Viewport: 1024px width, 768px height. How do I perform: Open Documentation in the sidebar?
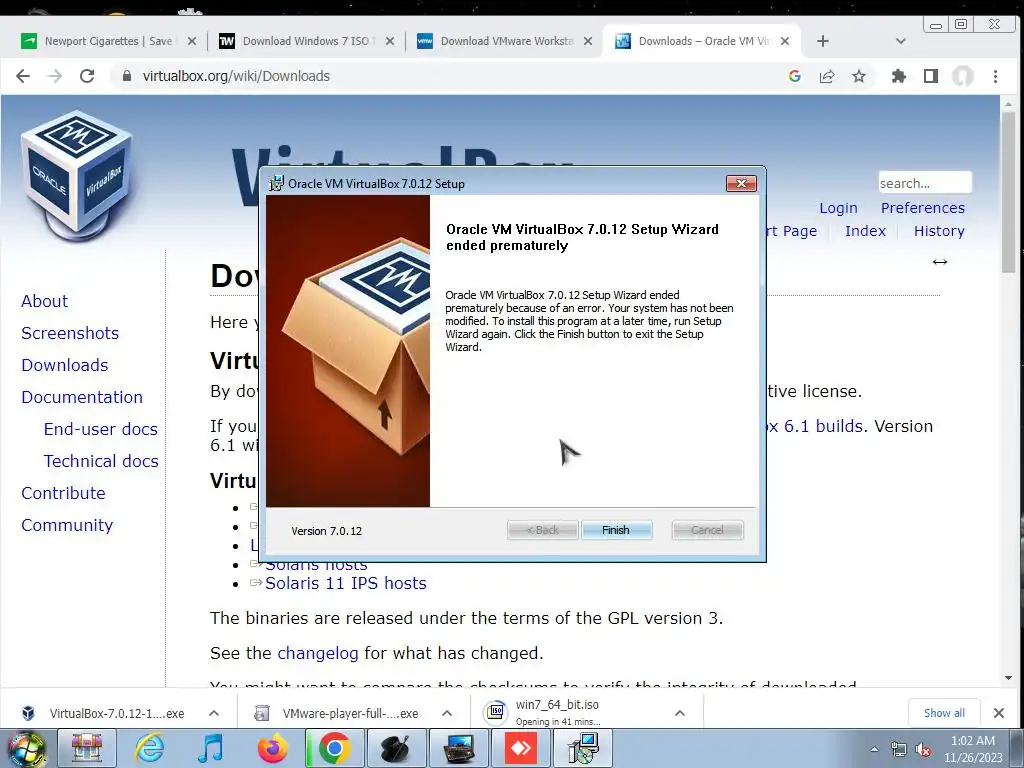pyautogui.click(x=82, y=397)
